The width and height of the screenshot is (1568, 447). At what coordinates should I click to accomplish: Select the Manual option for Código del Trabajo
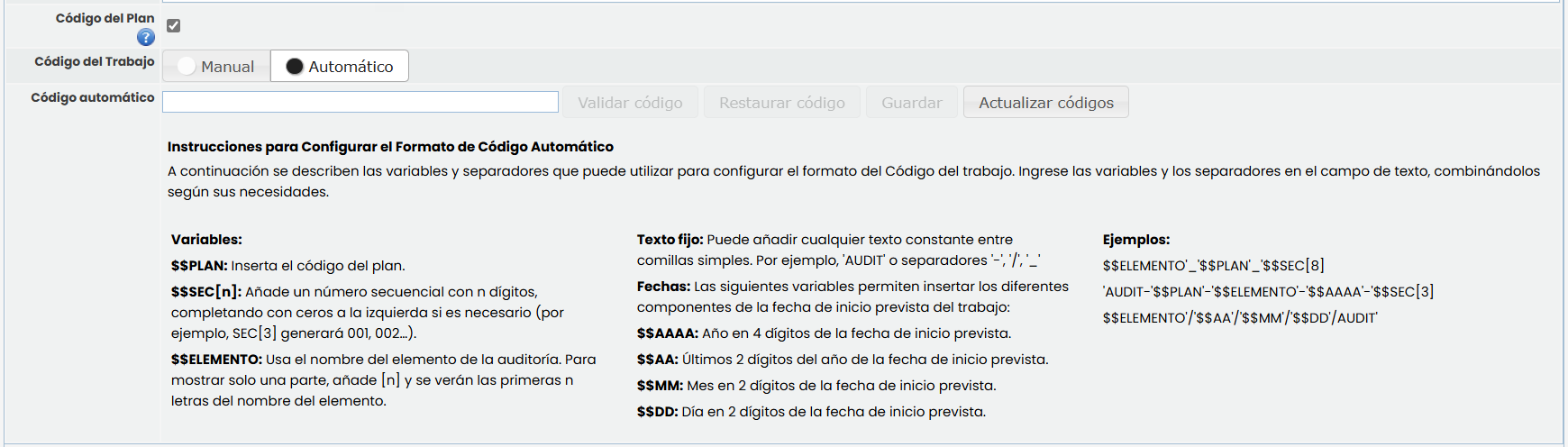[x=216, y=67]
